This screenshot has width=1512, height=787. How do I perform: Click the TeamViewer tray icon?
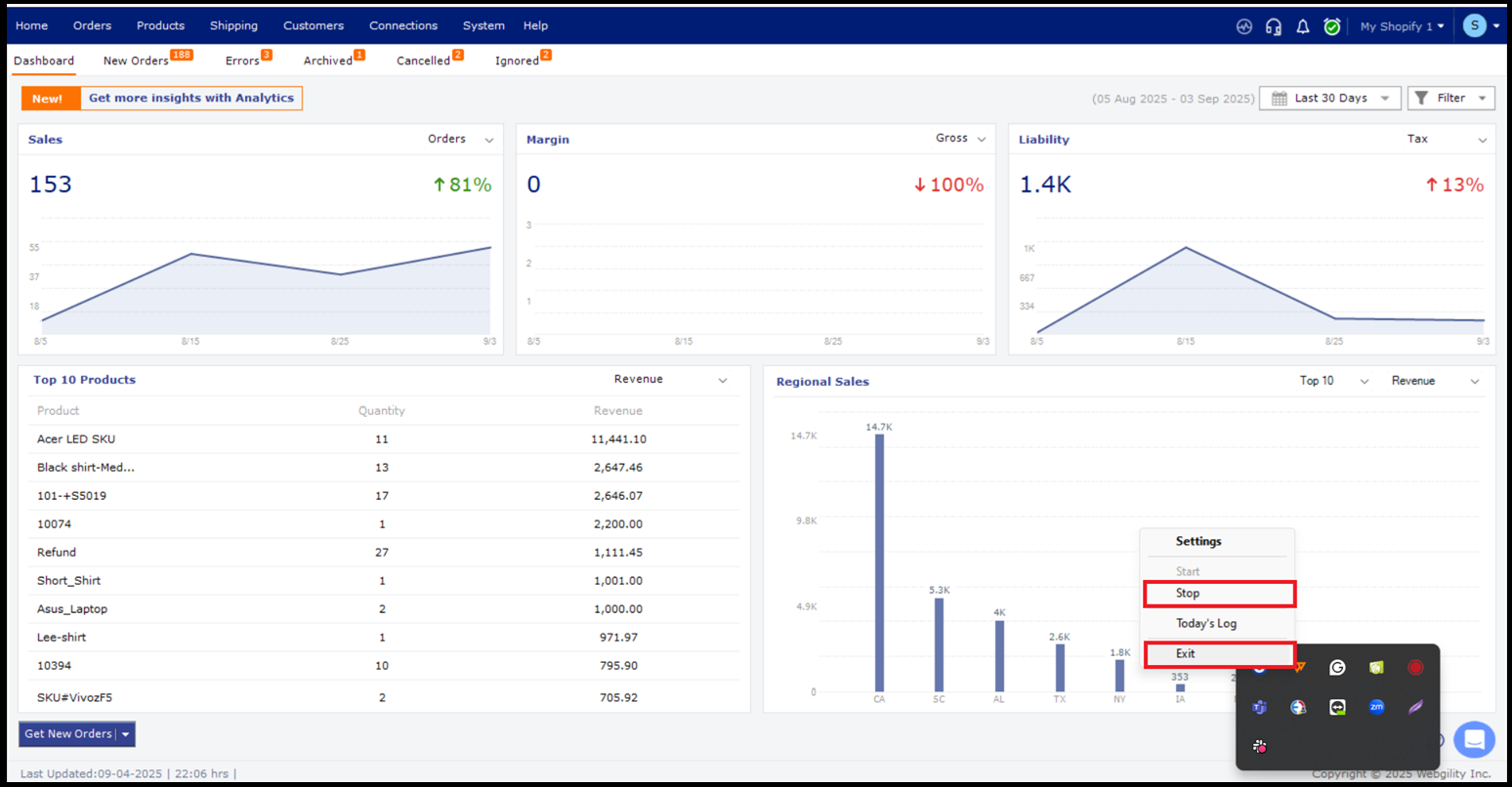coord(1337,707)
